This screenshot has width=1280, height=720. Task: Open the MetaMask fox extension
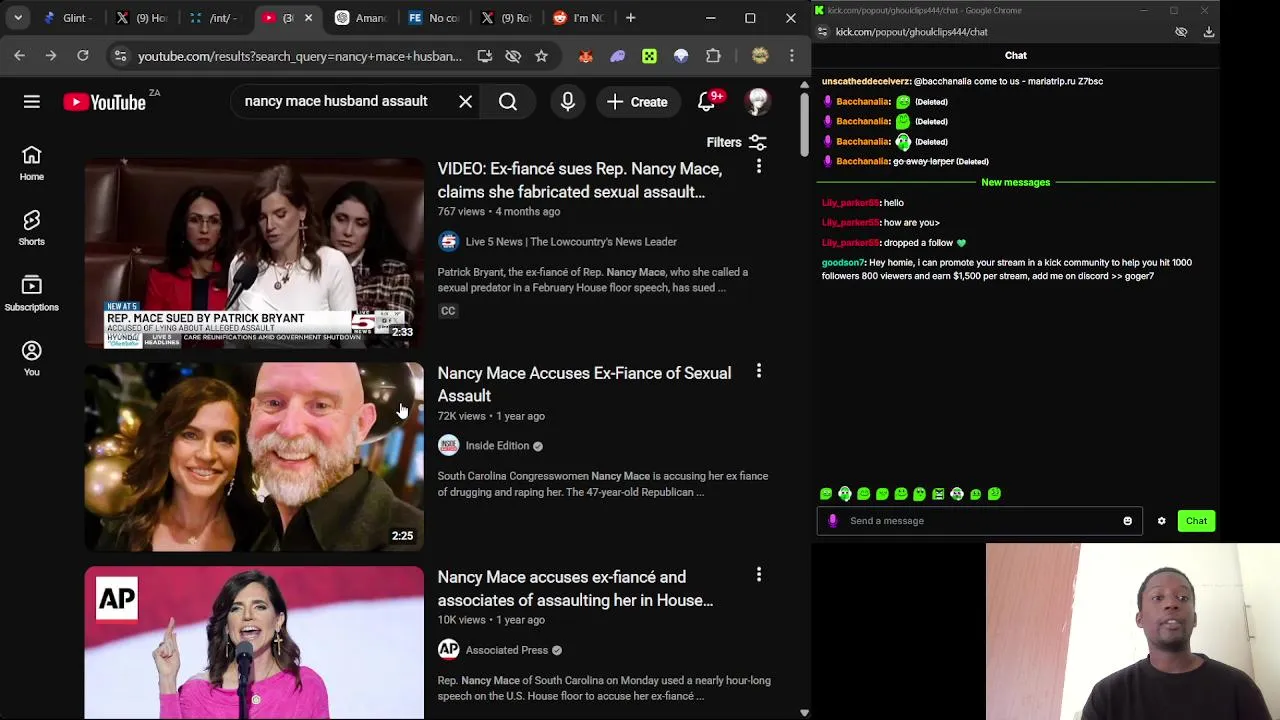pyautogui.click(x=585, y=56)
